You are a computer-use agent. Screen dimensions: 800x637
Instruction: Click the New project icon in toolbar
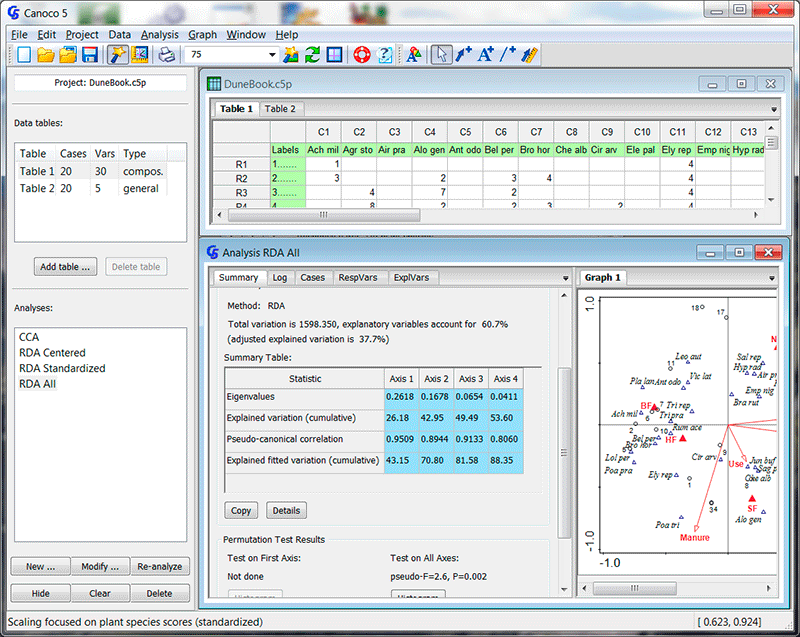pyautogui.click(x=23, y=55)
